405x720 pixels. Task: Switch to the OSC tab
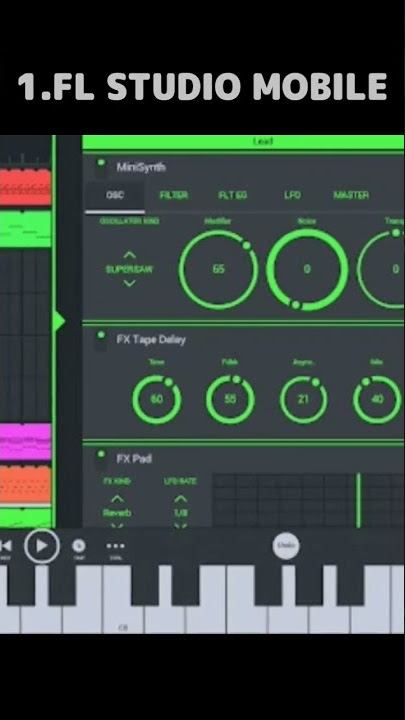pos(115,196)
